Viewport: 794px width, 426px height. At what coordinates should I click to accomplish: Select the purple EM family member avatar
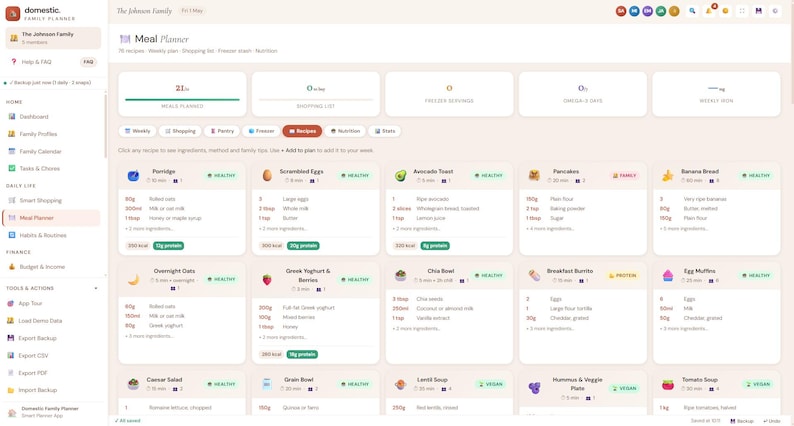click(x=647, y=11)
